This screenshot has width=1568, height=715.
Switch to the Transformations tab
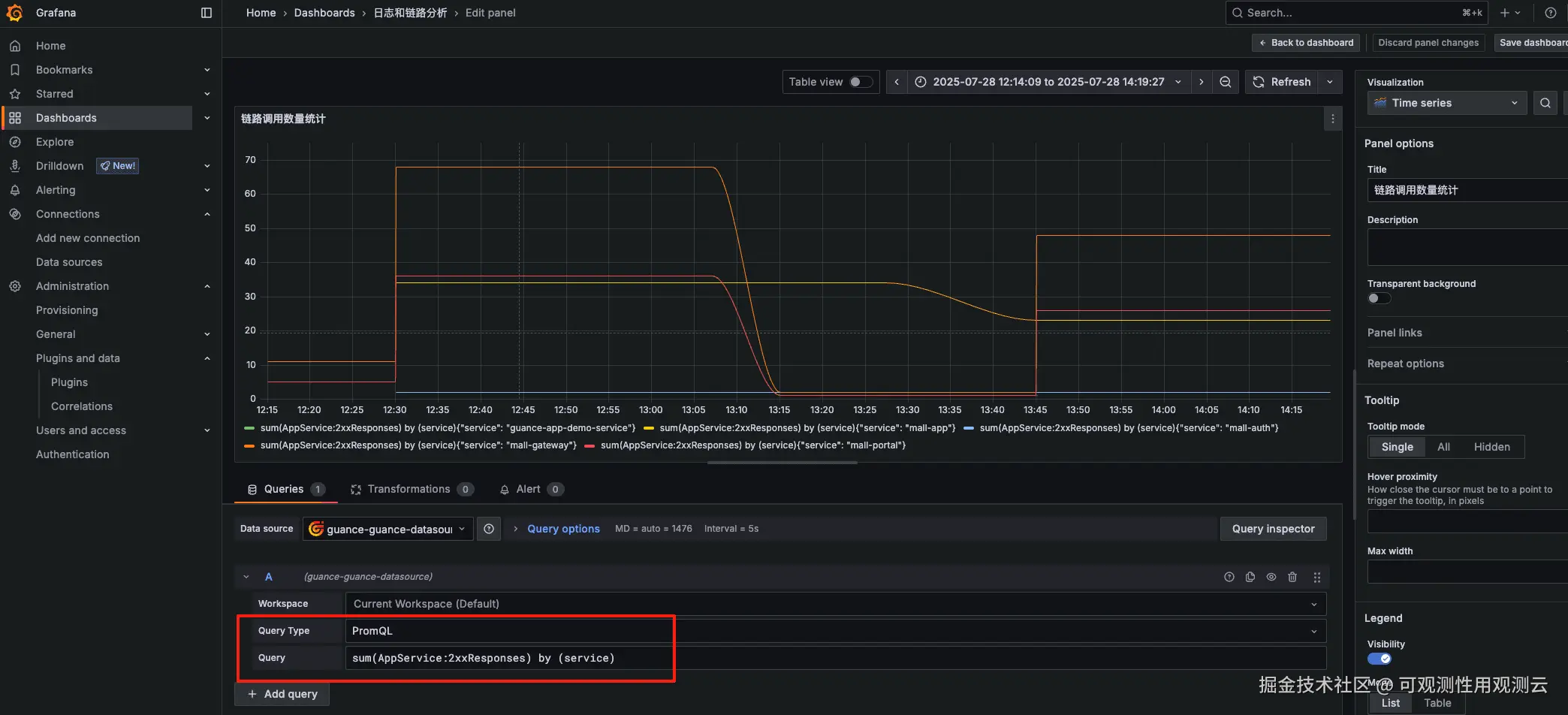point(409,489)
